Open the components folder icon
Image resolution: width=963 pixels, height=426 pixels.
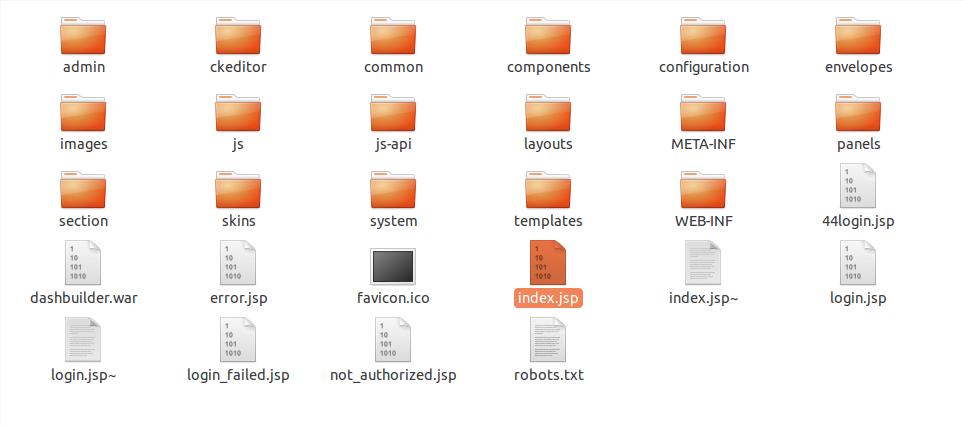tap(548, 36)
